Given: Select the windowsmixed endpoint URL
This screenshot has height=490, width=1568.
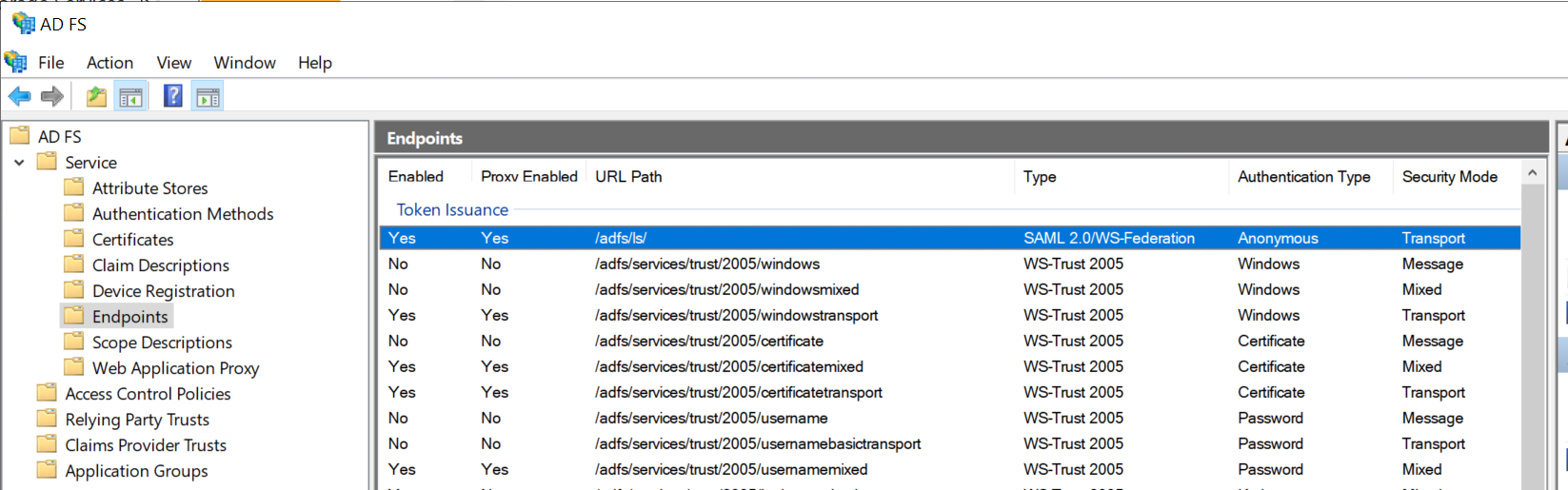Looking at the screenshot, I should tap(727, 289).
